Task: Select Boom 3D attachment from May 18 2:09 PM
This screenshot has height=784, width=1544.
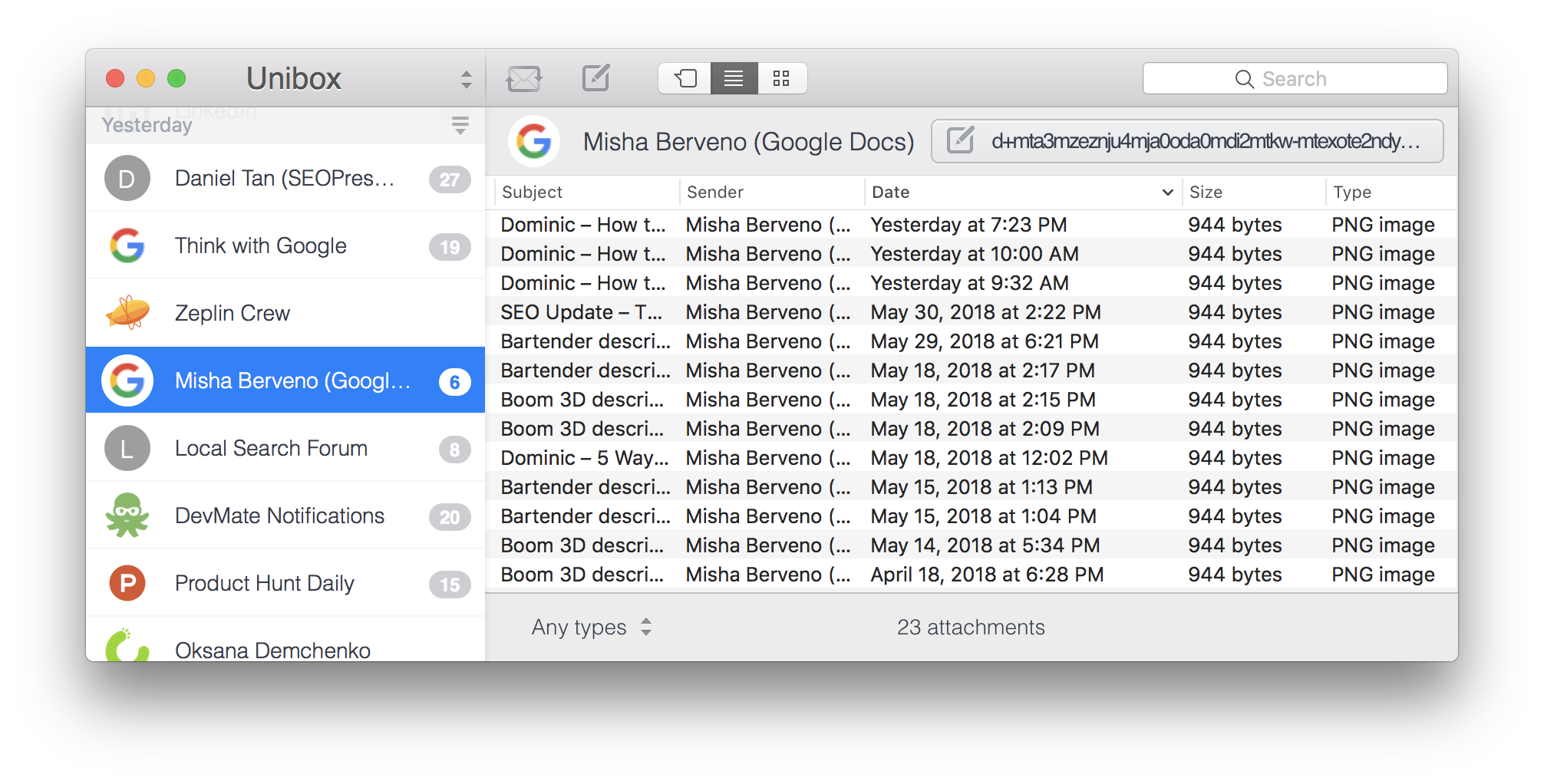Action: tap(972, 429)
